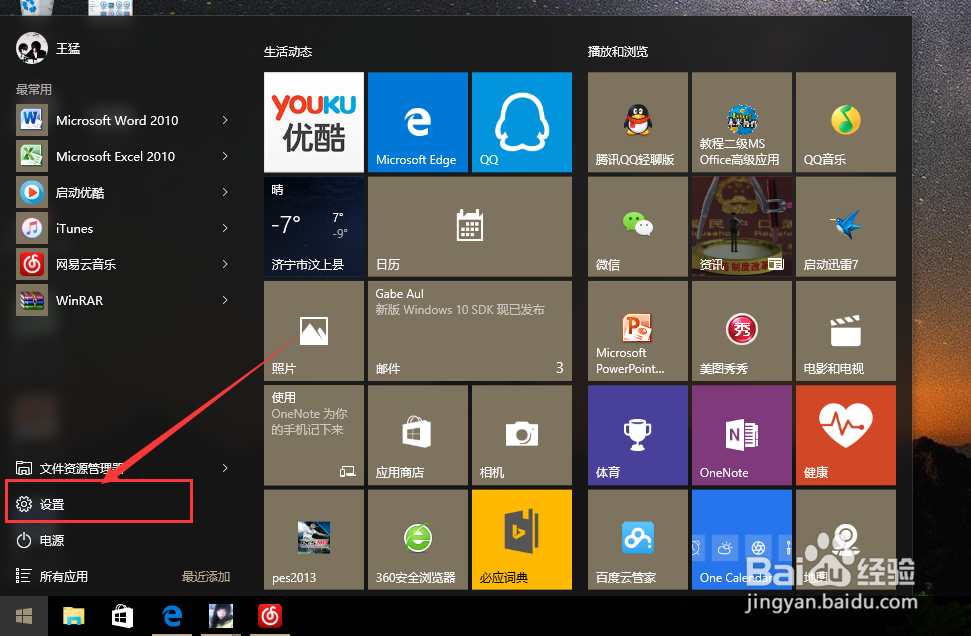Open the 必应词典 tile
The height and width of the screenshot is (636, 971).
521,538
